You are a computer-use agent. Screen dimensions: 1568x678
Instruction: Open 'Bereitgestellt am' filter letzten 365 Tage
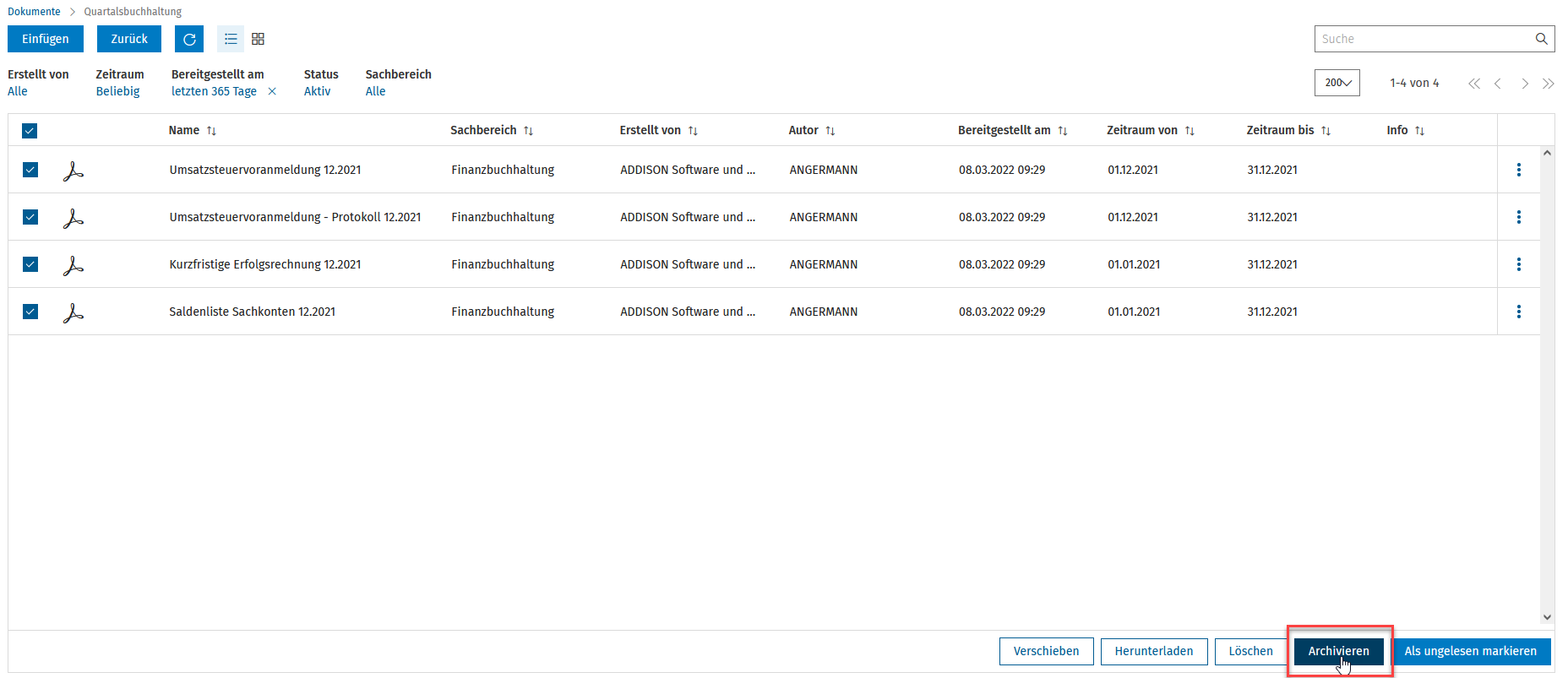214,91
